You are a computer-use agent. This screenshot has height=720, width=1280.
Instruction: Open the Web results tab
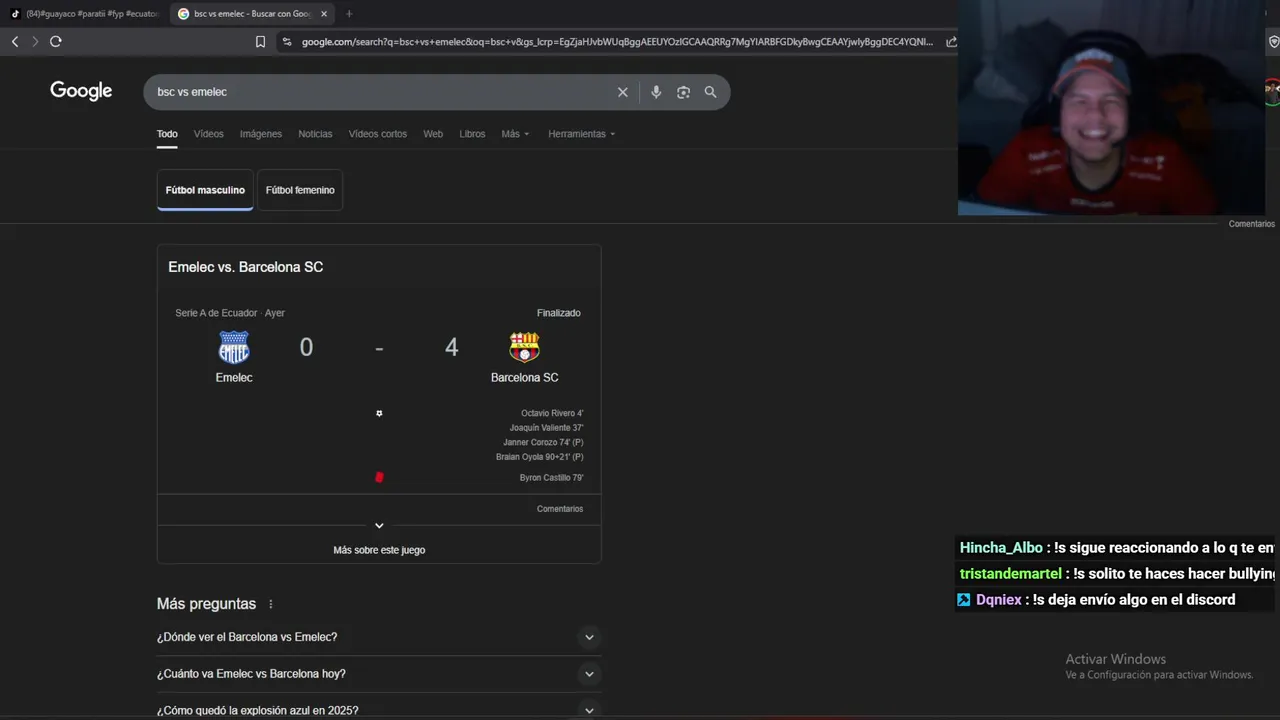pyautogui.click(x=433, y=134)
